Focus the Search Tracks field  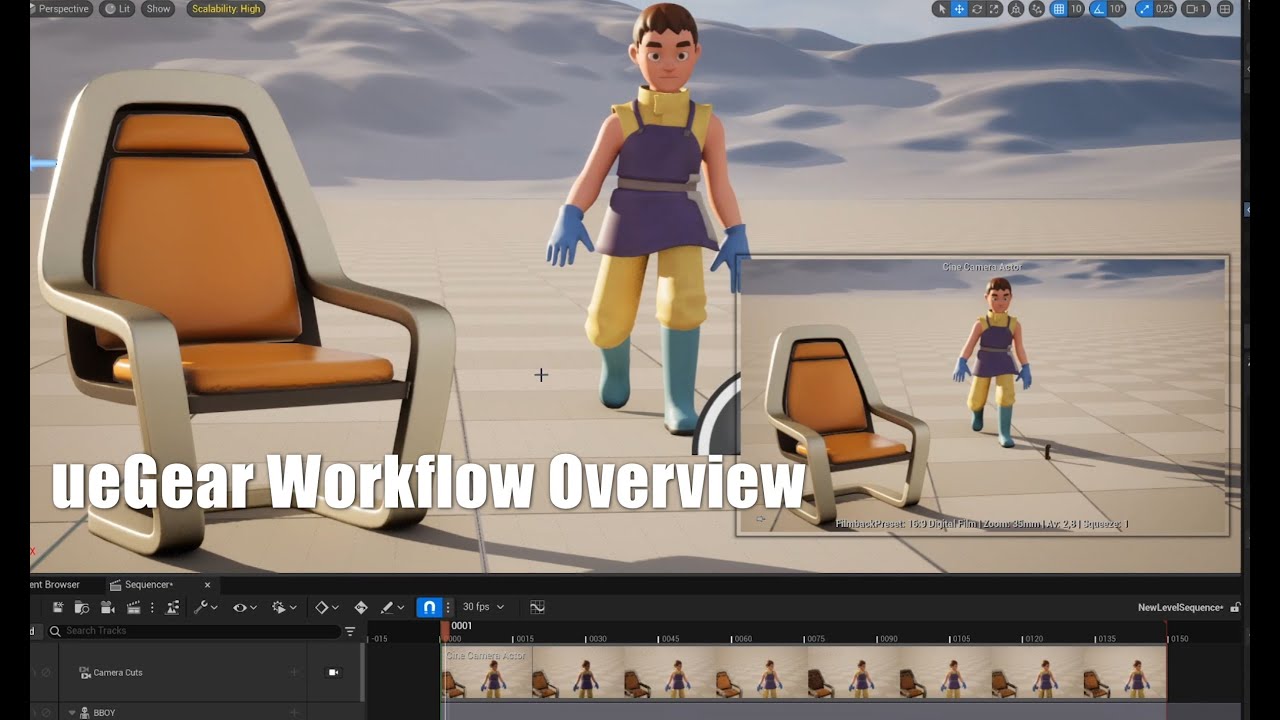coord(193,631)
